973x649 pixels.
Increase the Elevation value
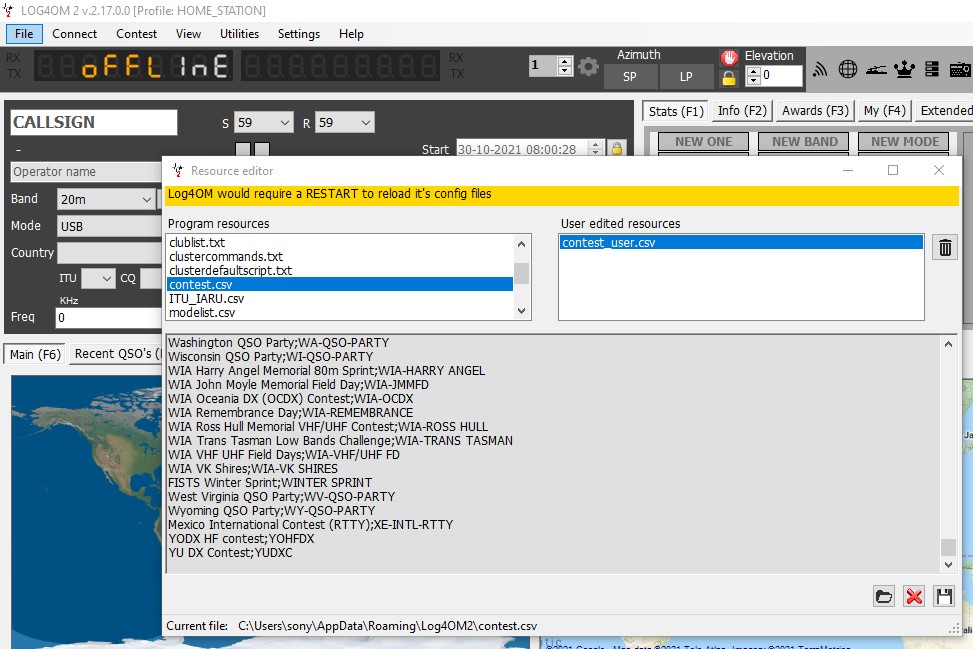pyautogui.click(x=753, y=71)
